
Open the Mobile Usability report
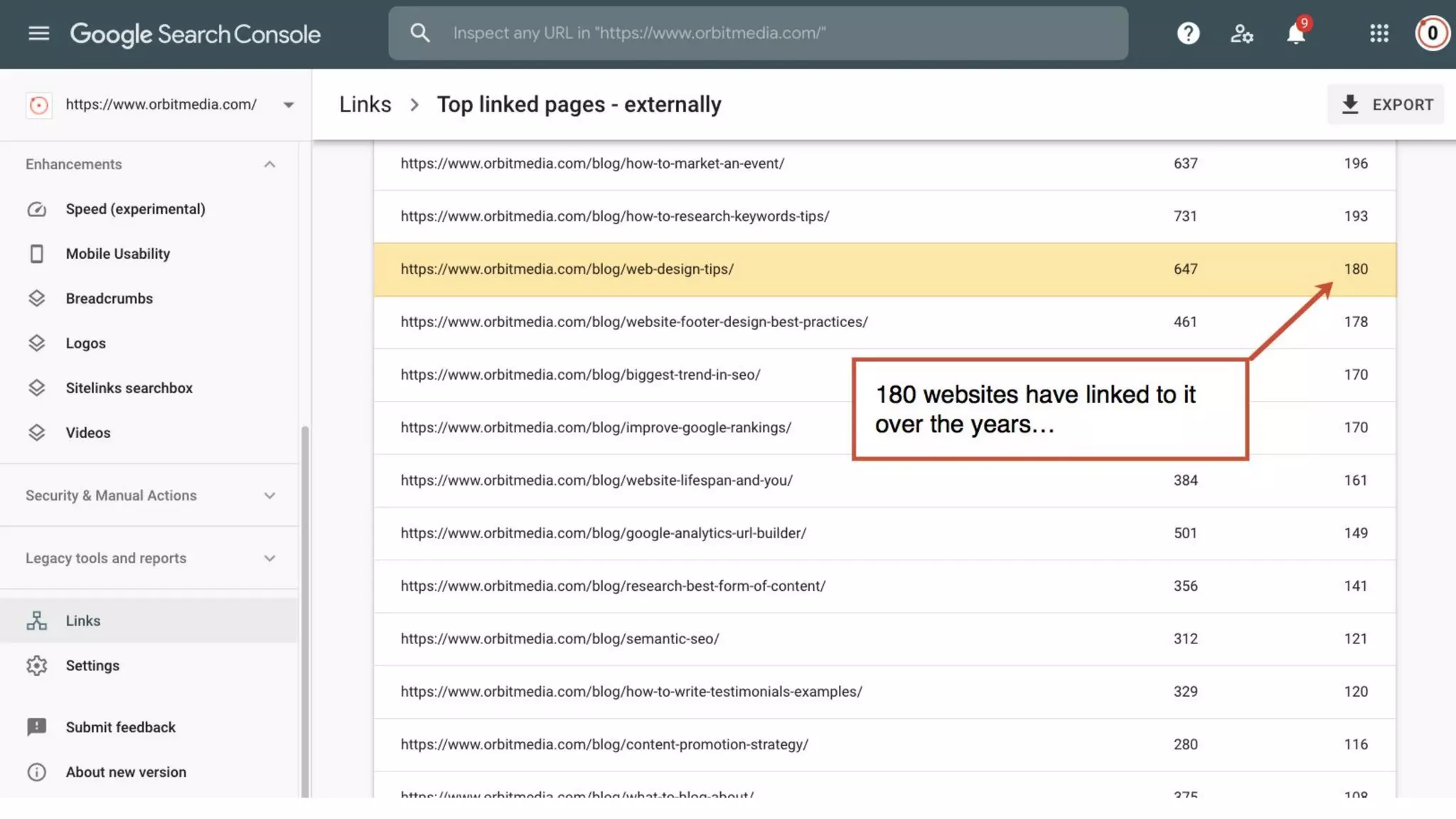coord(118,254)
